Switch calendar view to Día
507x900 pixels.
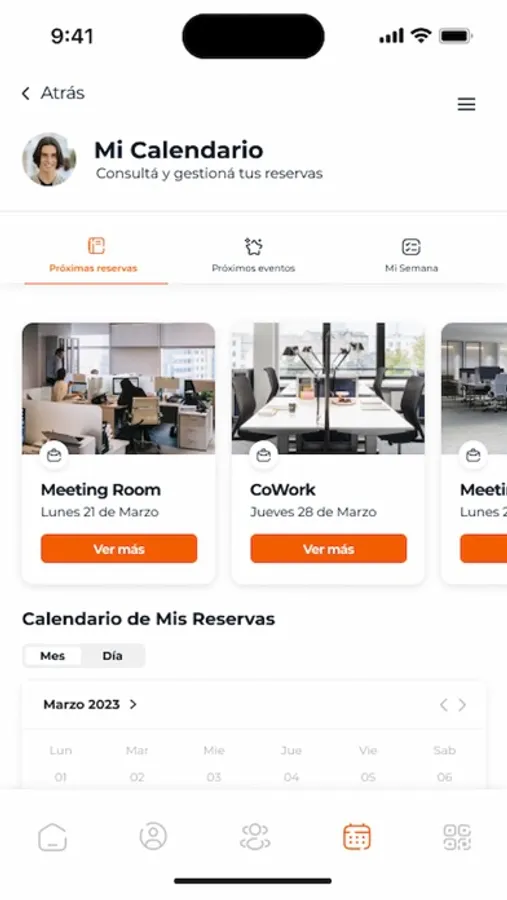[x=113, y=655]
